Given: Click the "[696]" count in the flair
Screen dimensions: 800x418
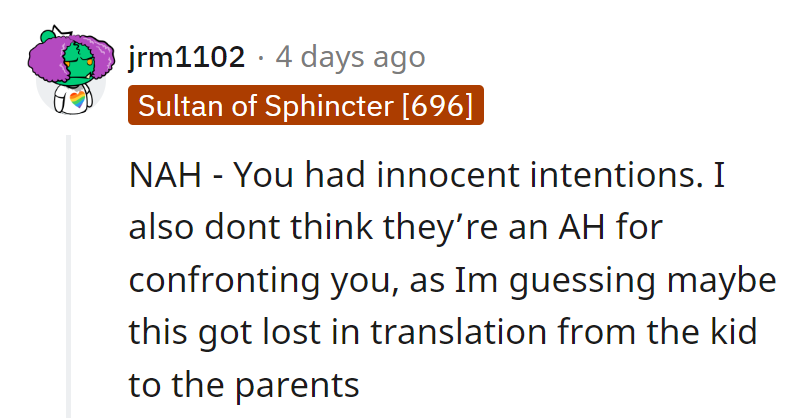Looking at the screenshot, I should pyautogui.click(x=436, y=107).
